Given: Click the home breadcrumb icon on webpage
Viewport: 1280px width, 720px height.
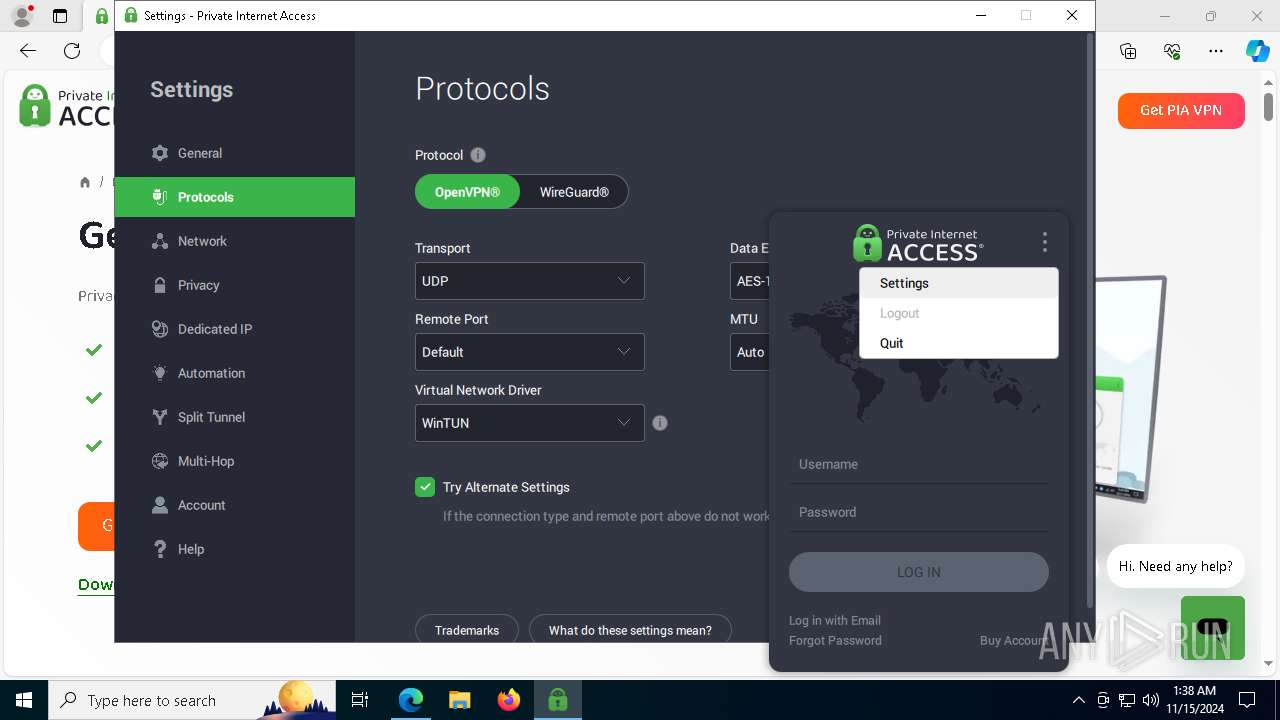Looking at the screenshot, I should tap(85, 182).
